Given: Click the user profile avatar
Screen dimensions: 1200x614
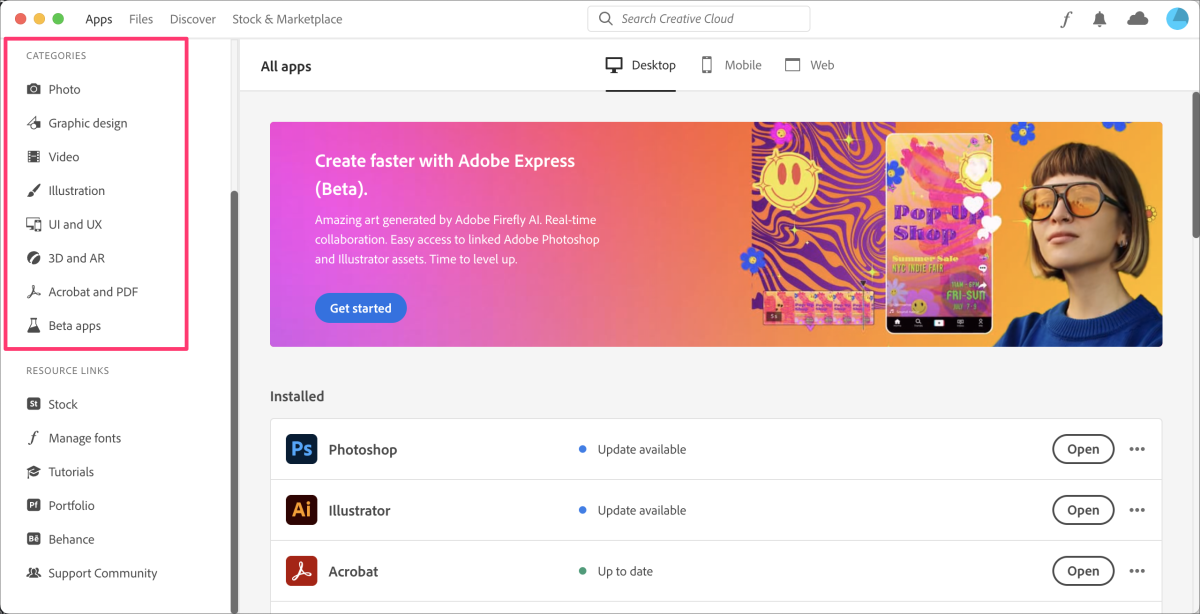Looking at the screenshot, I should [x=1176, y=18].
